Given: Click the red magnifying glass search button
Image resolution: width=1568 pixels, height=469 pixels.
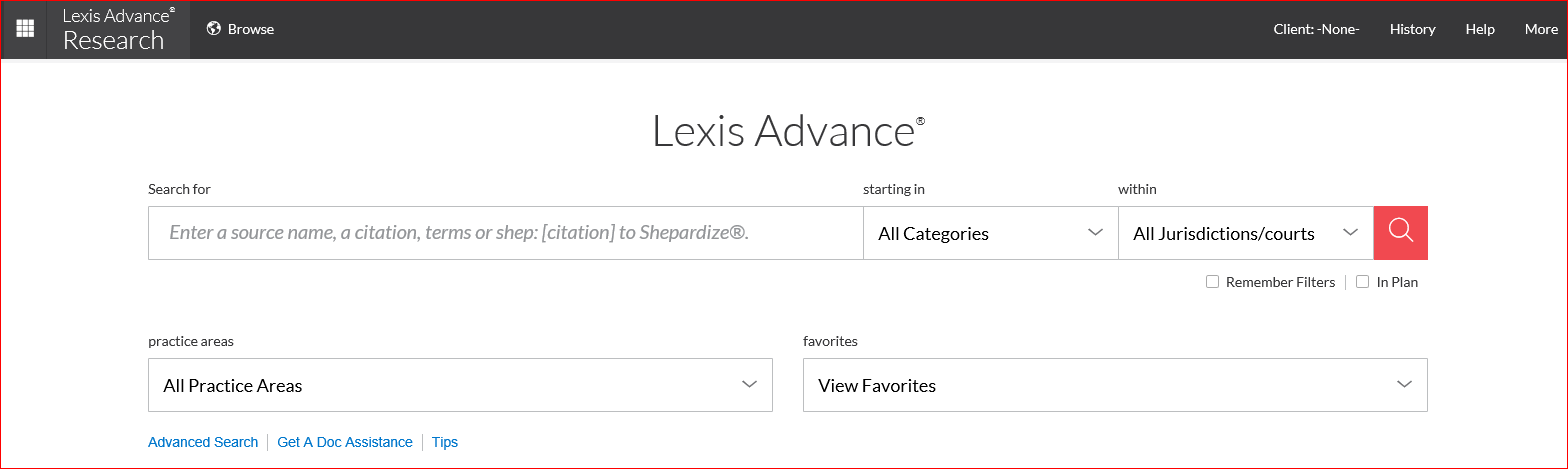Looking at the screenshot, I should pos(1400,233).
